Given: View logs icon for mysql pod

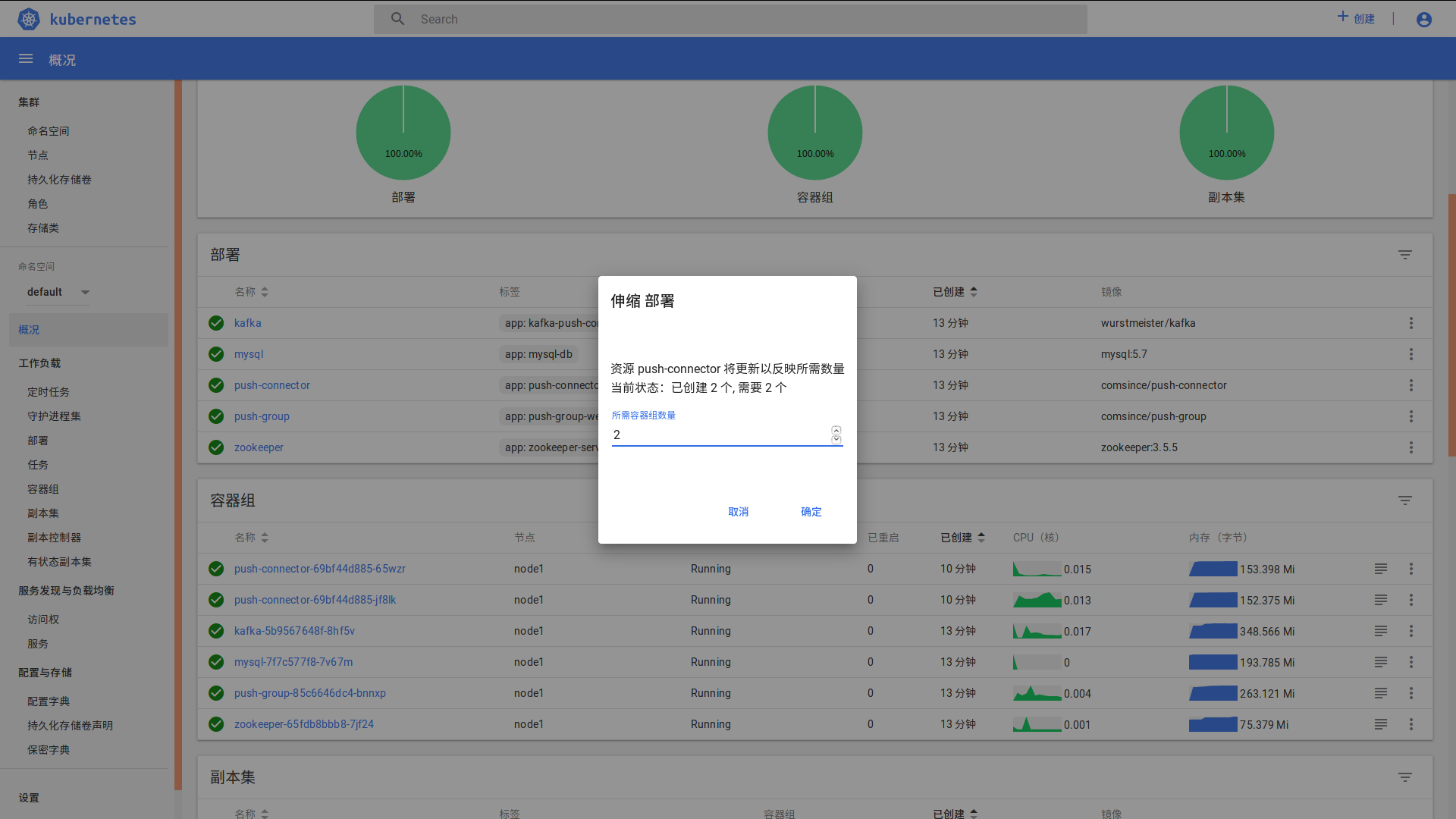Looking at the screenshot, I should tap(1380, 662).
